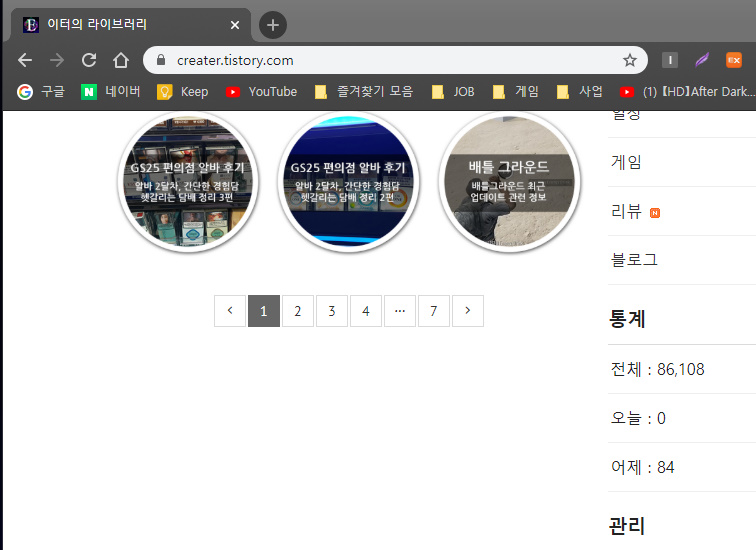Viewport: 756px width, 550px height.
Task: Go to page 2 in pagination
Action: coord(298,311)
